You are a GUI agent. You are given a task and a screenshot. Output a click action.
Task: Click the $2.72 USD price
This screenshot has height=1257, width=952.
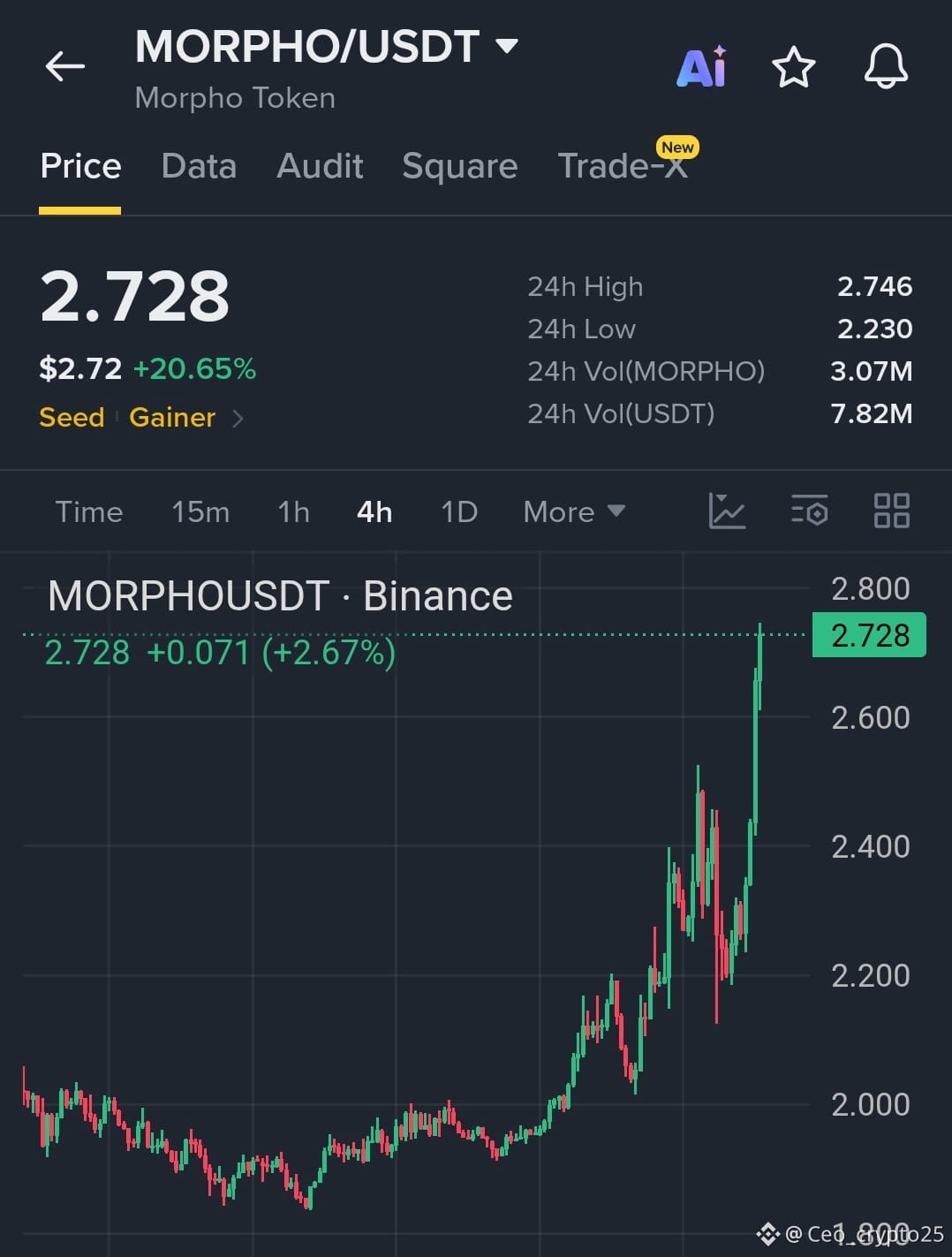[80, 368]
